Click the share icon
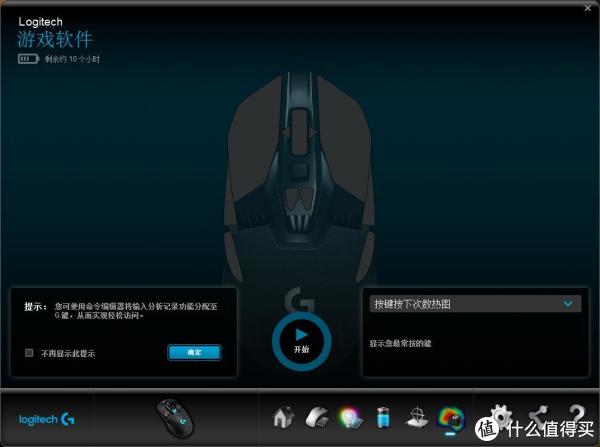The image size is (600, 447). pos(538,415)
